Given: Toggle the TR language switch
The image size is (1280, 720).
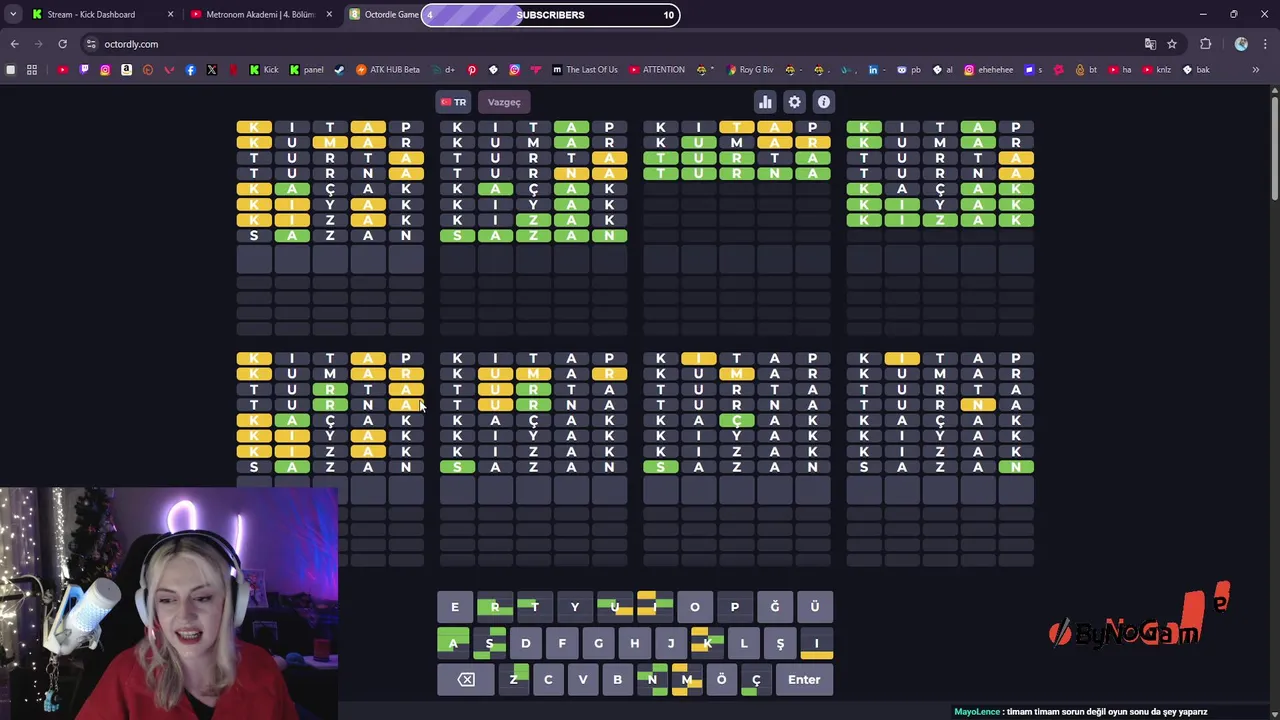Looking at the screenshot, I should [454, 102].
